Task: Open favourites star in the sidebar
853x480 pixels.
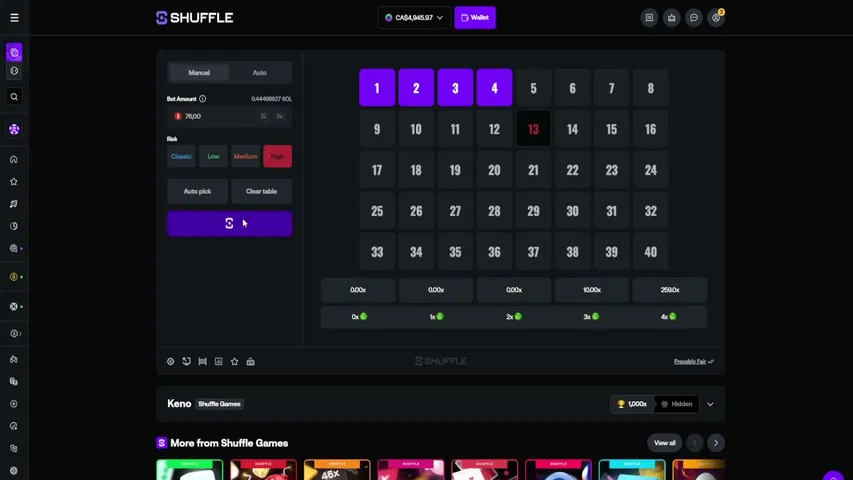Action: [14, 182]
